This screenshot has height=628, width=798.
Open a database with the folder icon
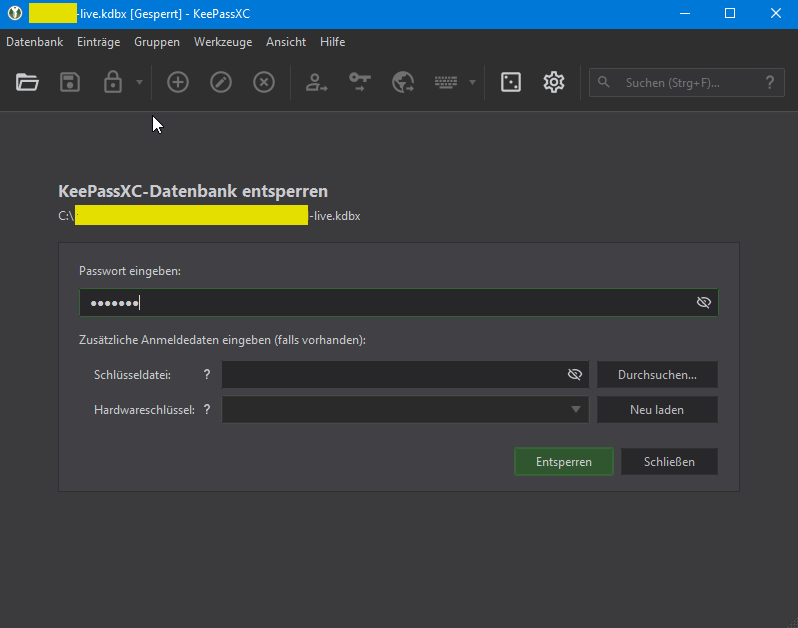pyautogui.click(x=27, y=82)
